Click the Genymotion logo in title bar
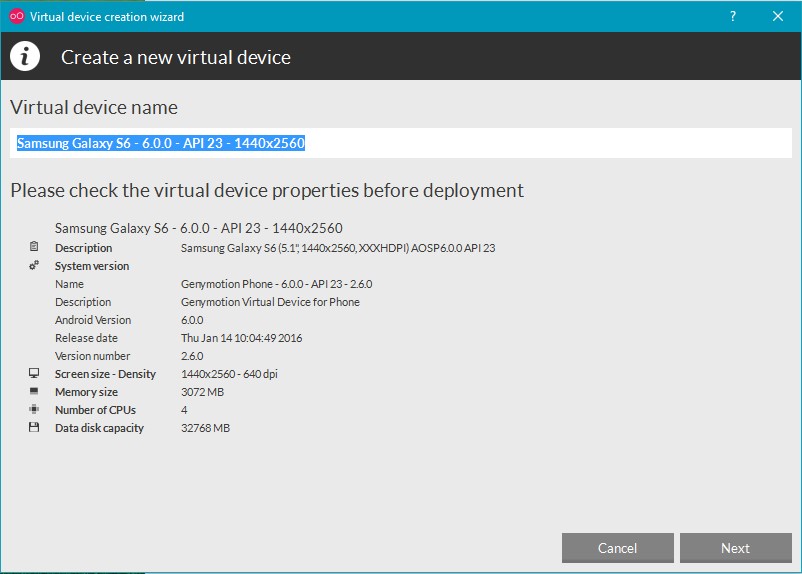The image size is (802, 574). click(16, 16)
